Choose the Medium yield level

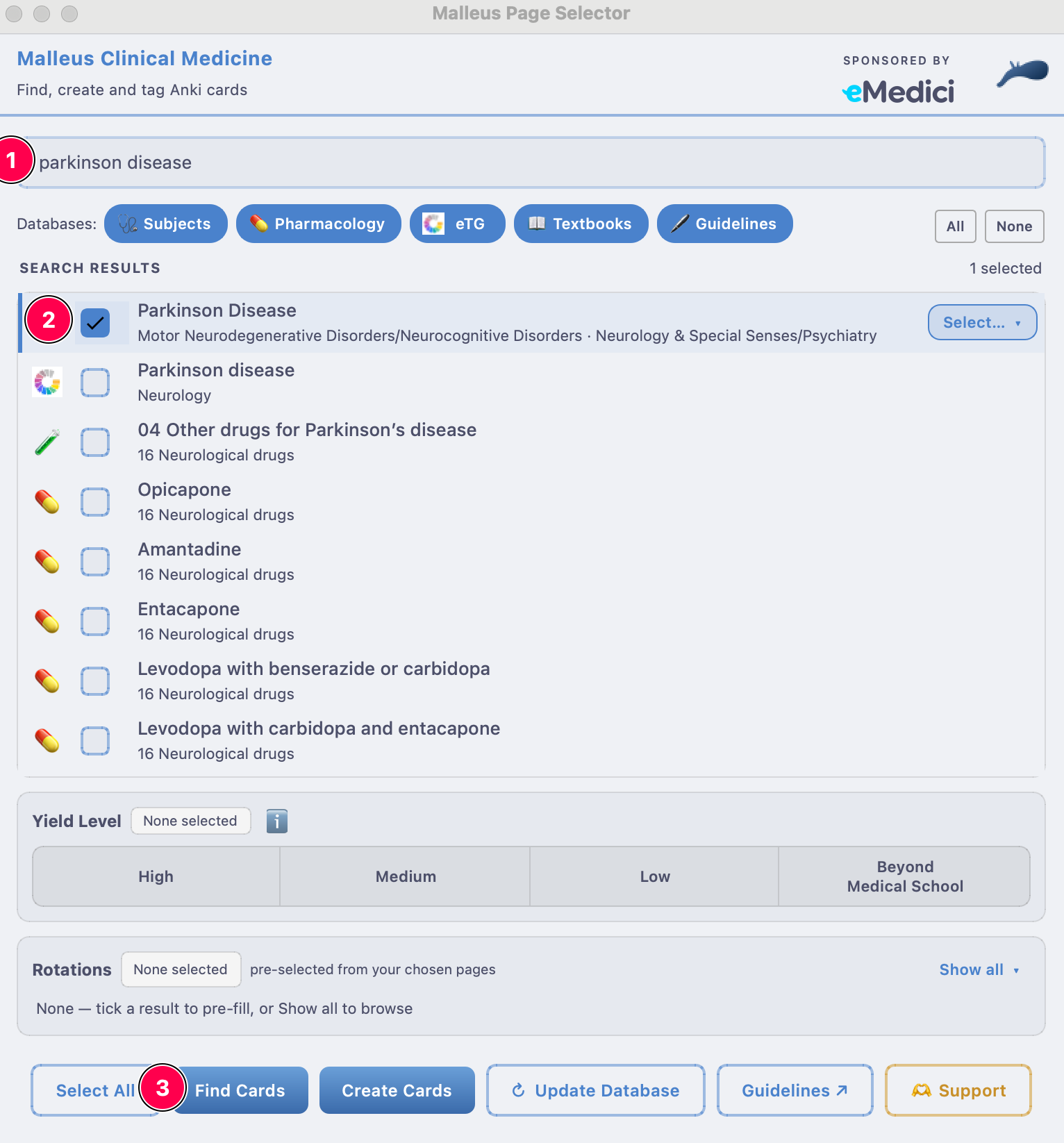pos(406,876)
